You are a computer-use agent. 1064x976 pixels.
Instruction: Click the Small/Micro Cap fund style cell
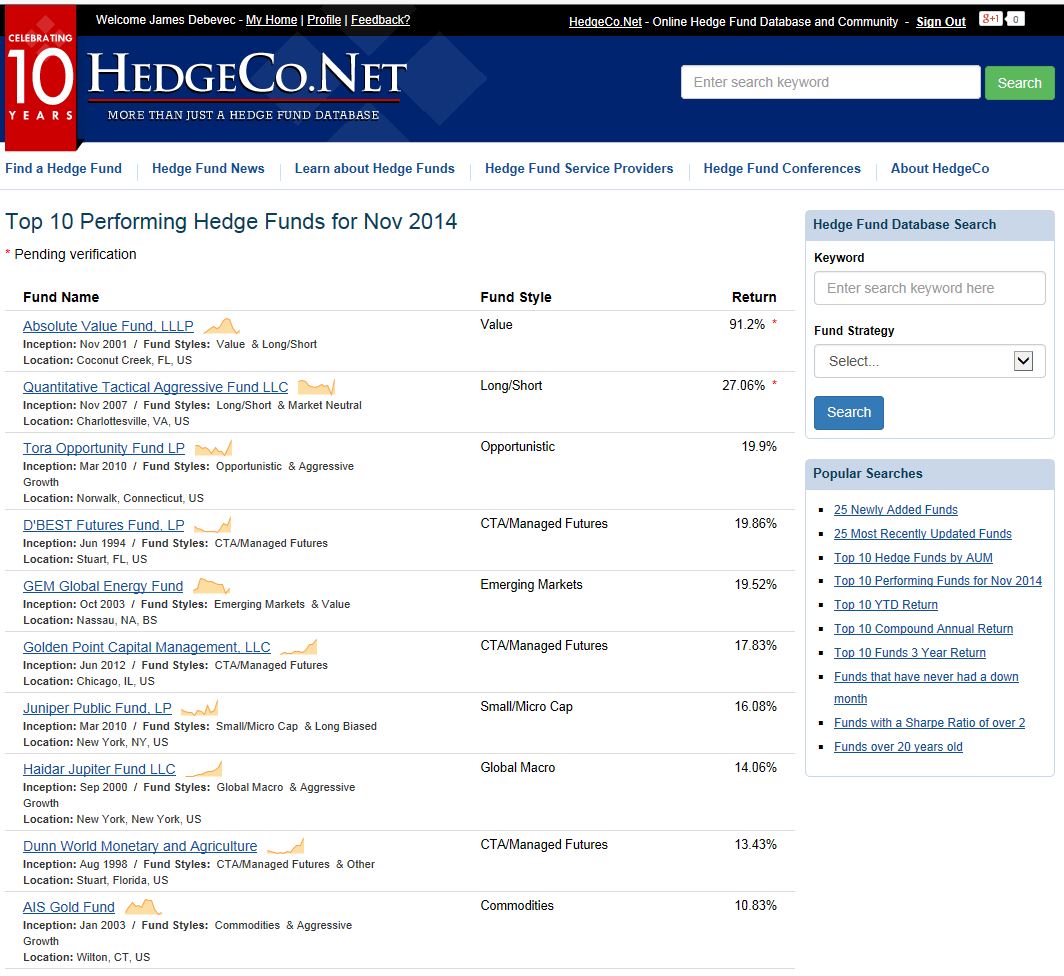(527, 707)
